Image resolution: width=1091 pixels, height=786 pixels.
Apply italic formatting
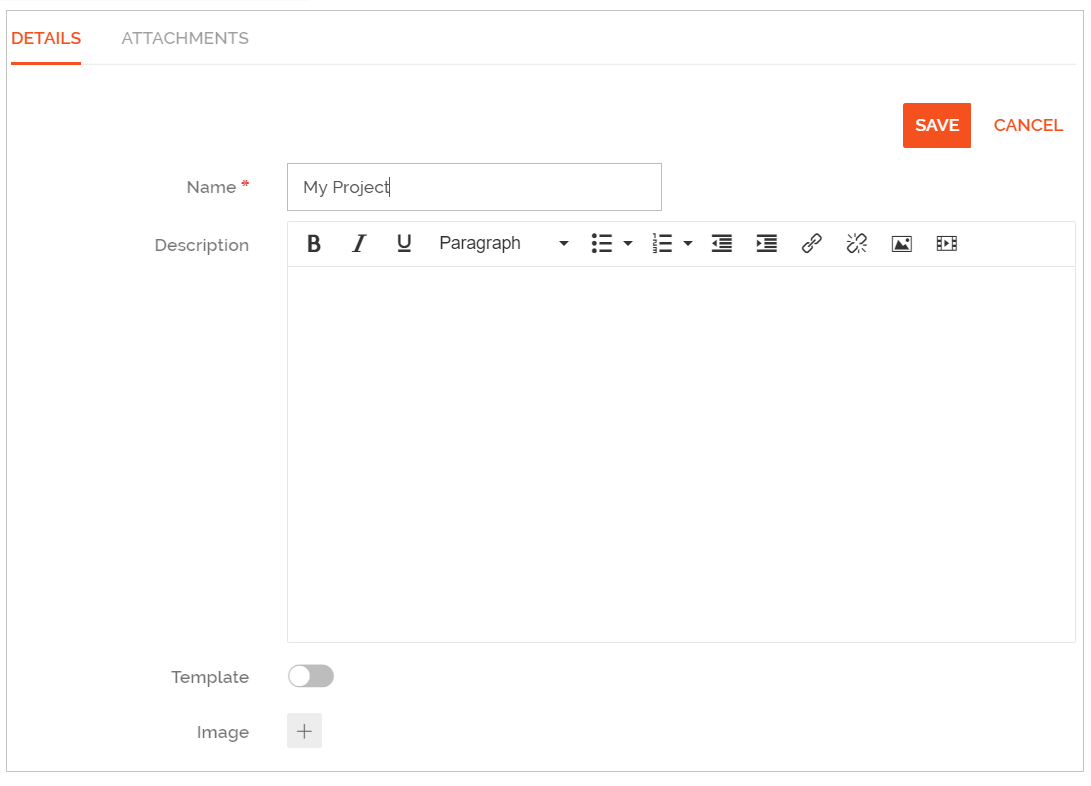click(358, 243)
